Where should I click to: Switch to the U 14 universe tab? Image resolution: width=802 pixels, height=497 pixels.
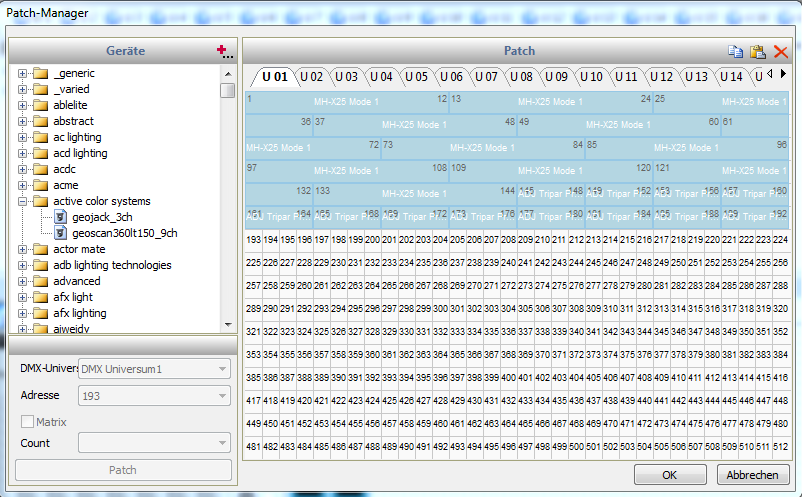pos(731,77)
